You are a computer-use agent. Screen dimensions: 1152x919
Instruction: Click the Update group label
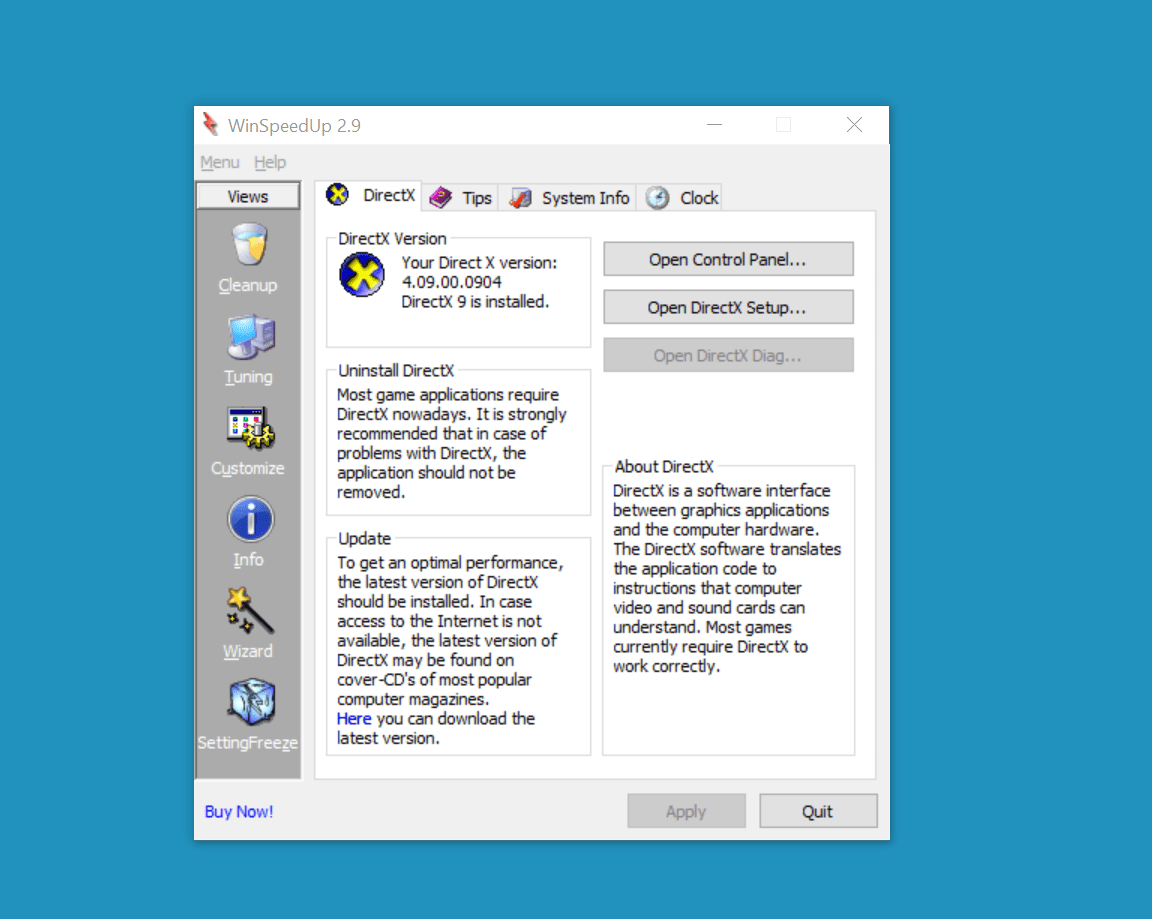[364, 538]
